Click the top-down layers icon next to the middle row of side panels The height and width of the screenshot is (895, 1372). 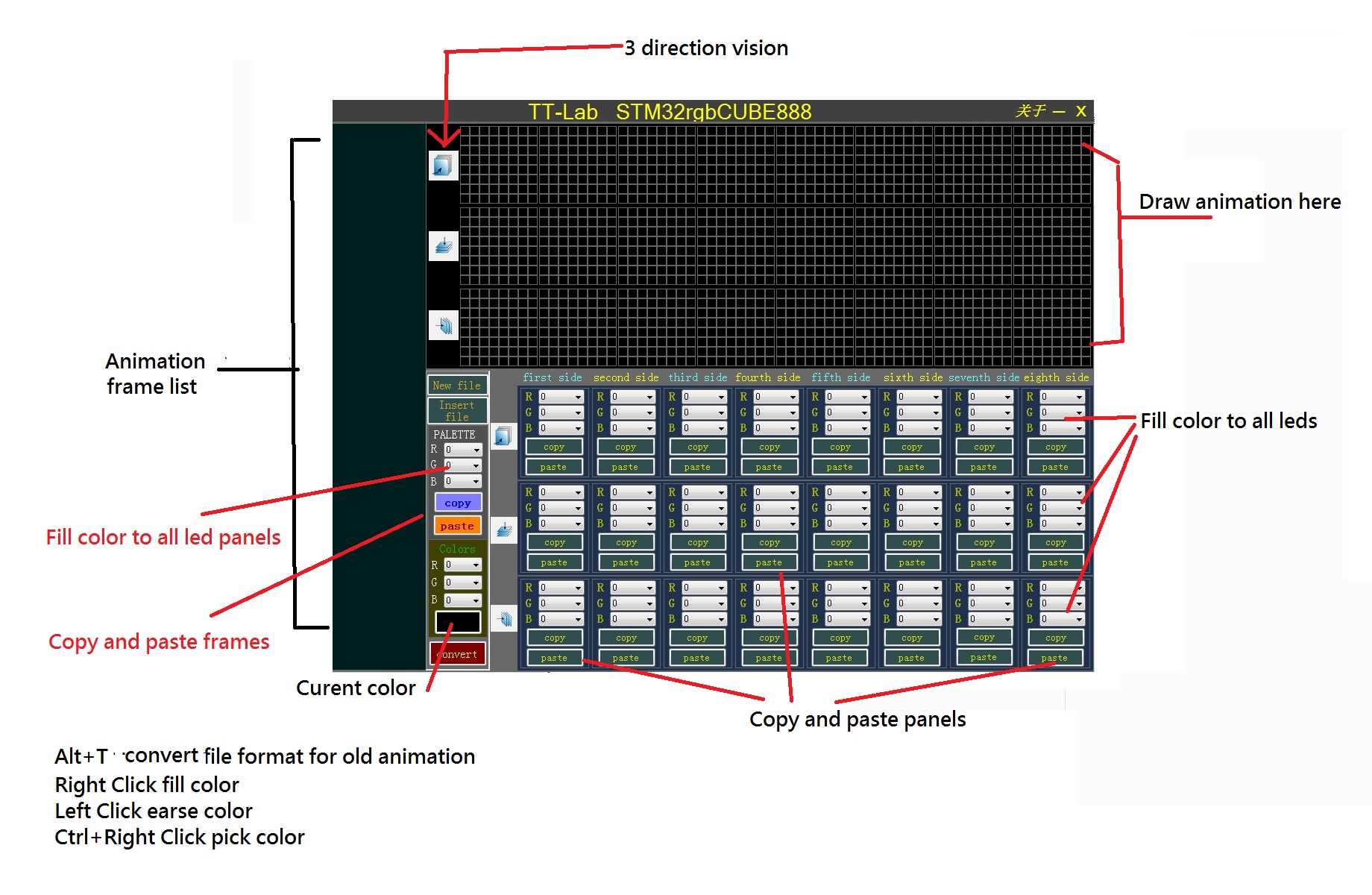(503, 530)
